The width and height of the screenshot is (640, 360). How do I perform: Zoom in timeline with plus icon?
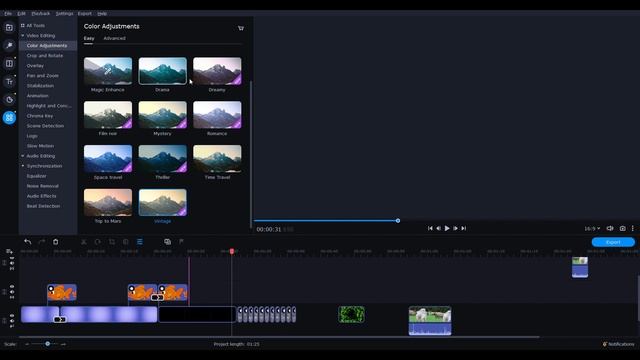[x=63, y=344]
